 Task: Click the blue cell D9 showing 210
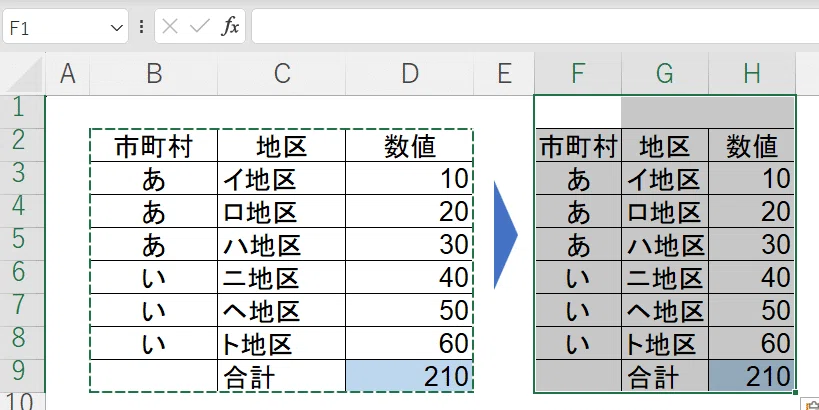point(410,376)
